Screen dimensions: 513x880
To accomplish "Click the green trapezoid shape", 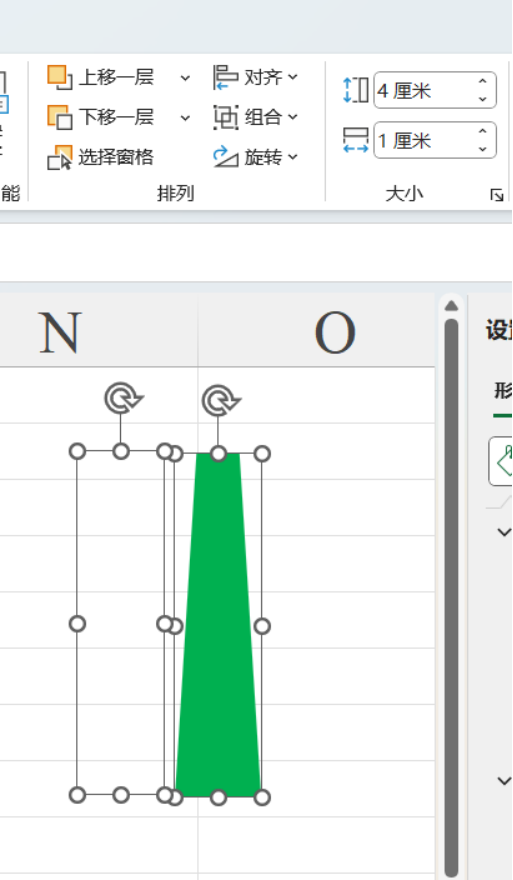I will 218,625.
